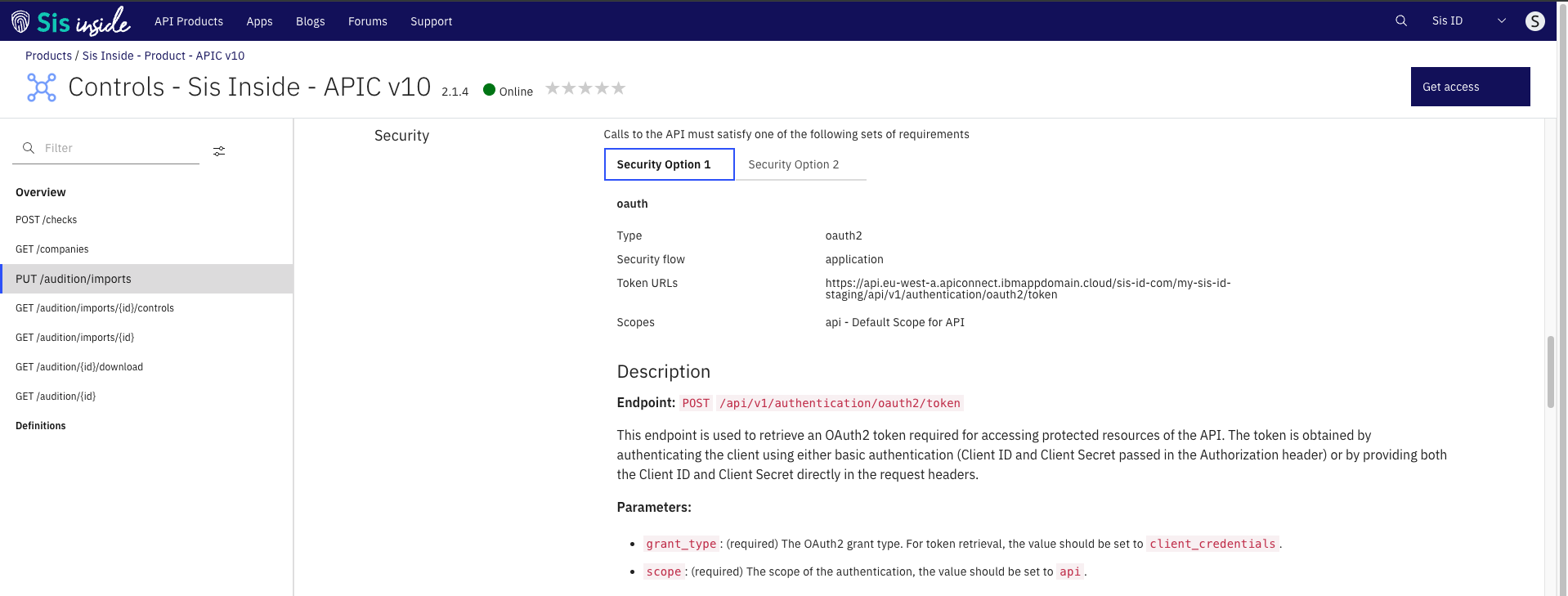Click 'api - Default Scope for API' text

pos(895,322)
